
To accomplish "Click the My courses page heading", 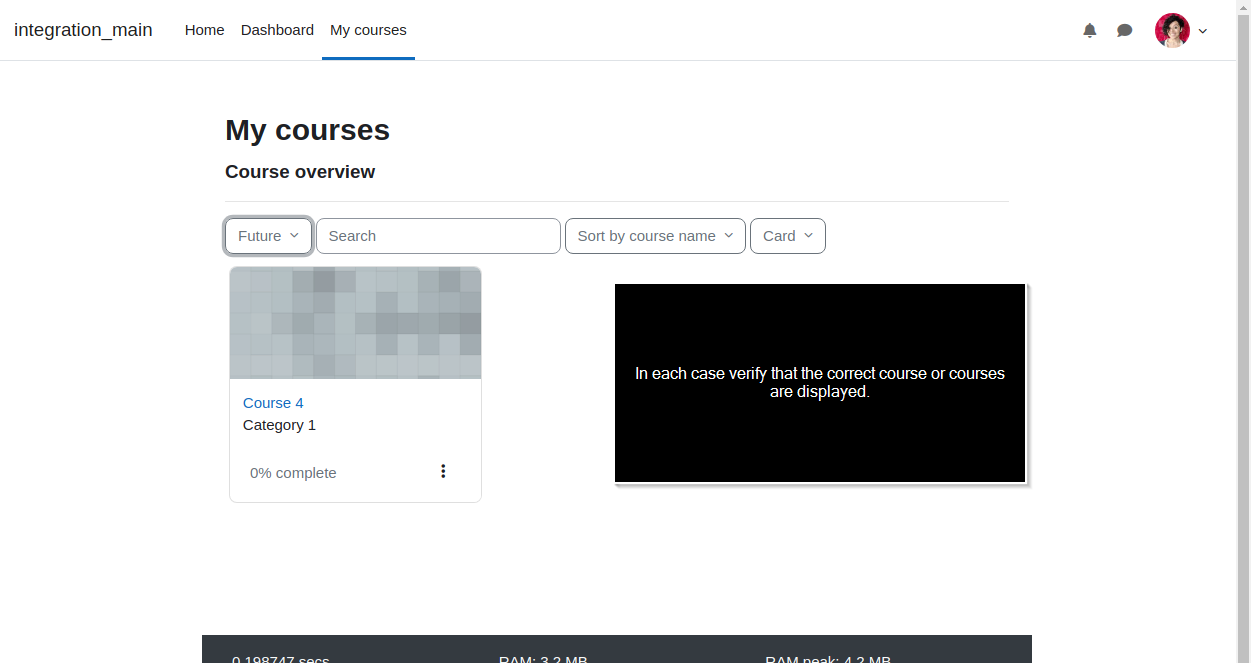I will [307, 130].
